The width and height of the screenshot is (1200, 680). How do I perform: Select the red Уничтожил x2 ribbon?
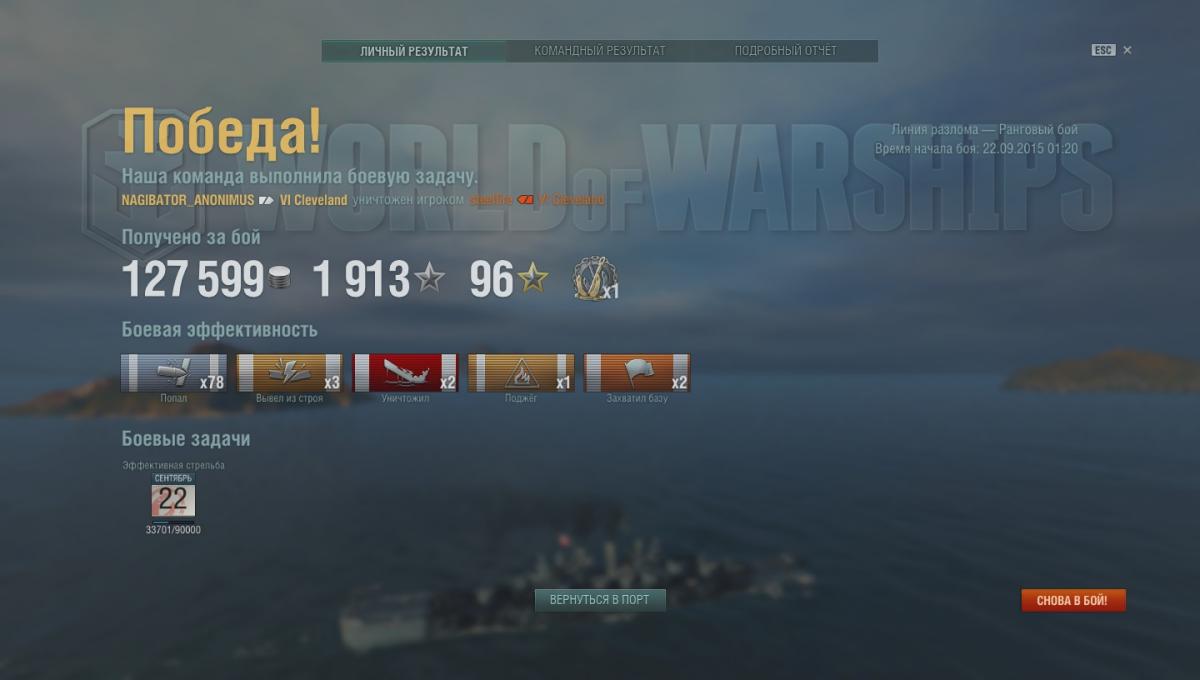point(406,373)
